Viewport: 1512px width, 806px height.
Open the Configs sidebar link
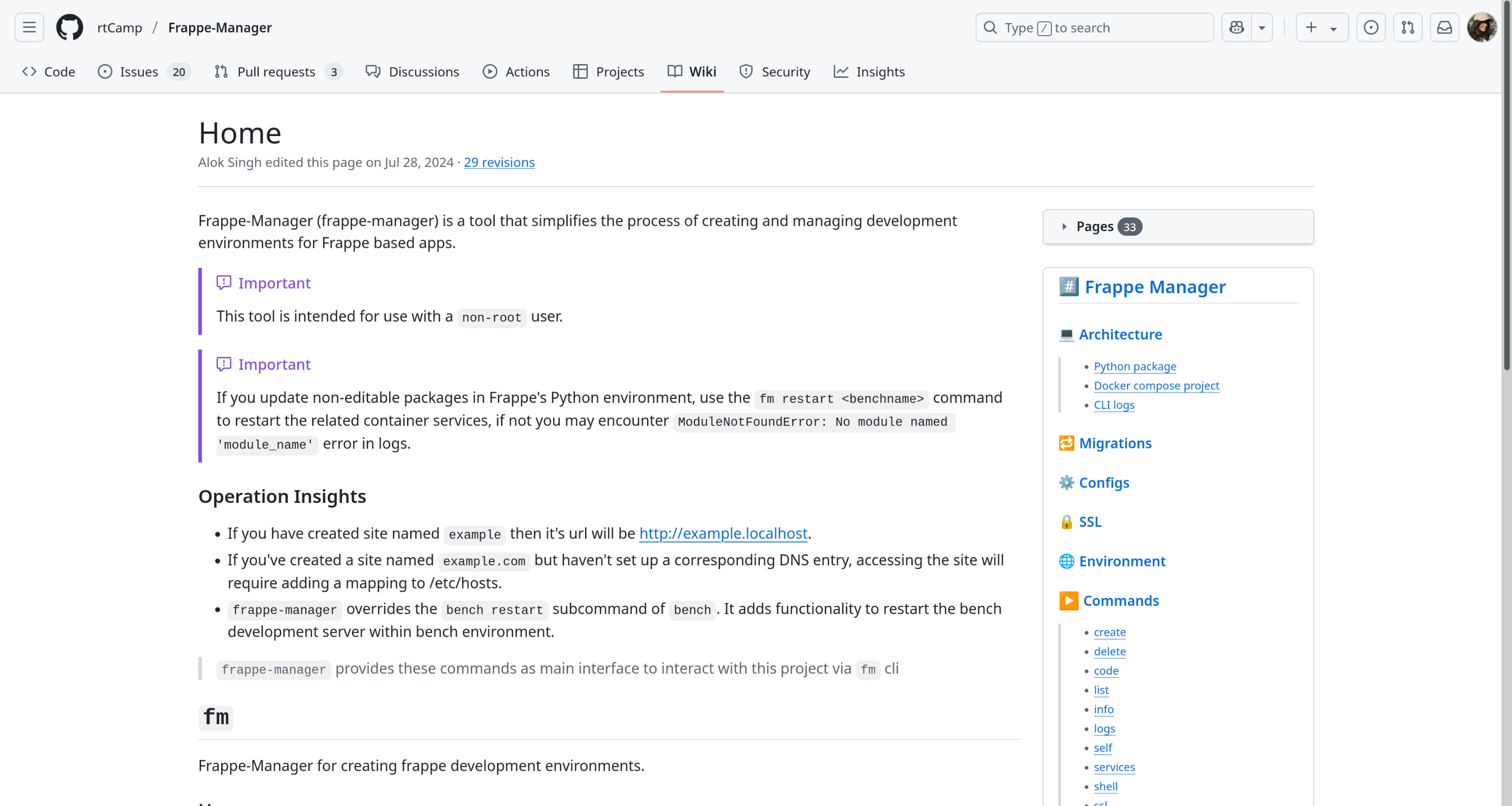pos(1104,482)
